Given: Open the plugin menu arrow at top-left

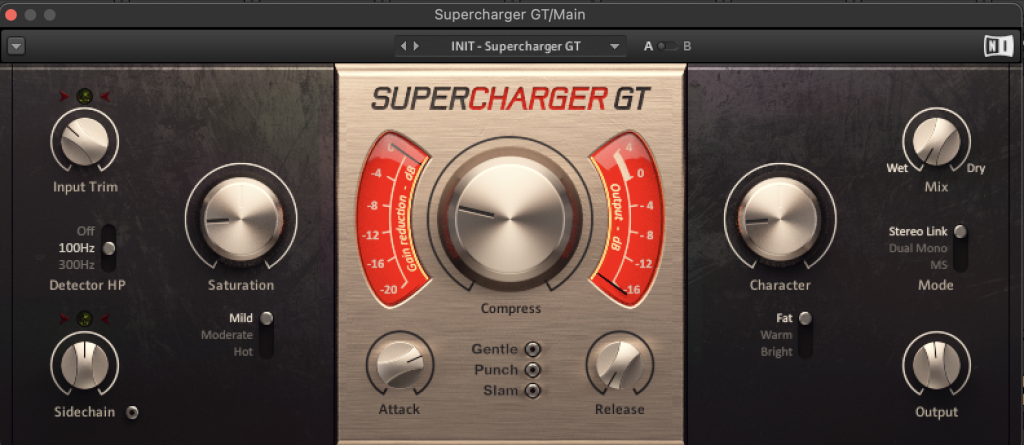Looking at the screenshot, I should point(16,46).
